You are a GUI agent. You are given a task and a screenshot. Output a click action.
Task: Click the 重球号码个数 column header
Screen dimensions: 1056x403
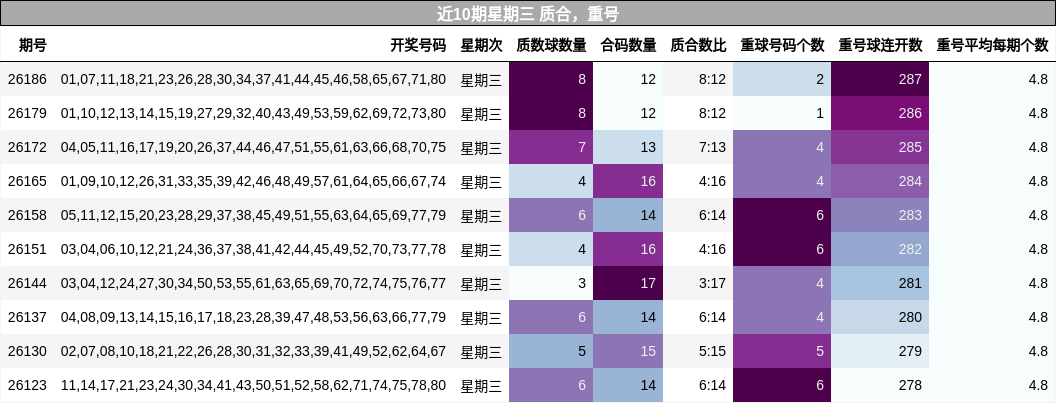pyautogui.click(x=783, y=45)
